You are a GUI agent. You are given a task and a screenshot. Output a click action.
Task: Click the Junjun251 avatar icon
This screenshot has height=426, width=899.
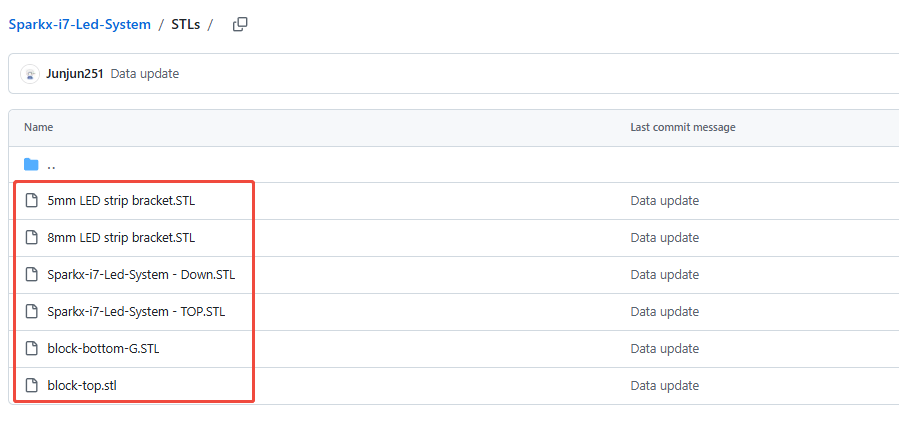tap(30, 74)
